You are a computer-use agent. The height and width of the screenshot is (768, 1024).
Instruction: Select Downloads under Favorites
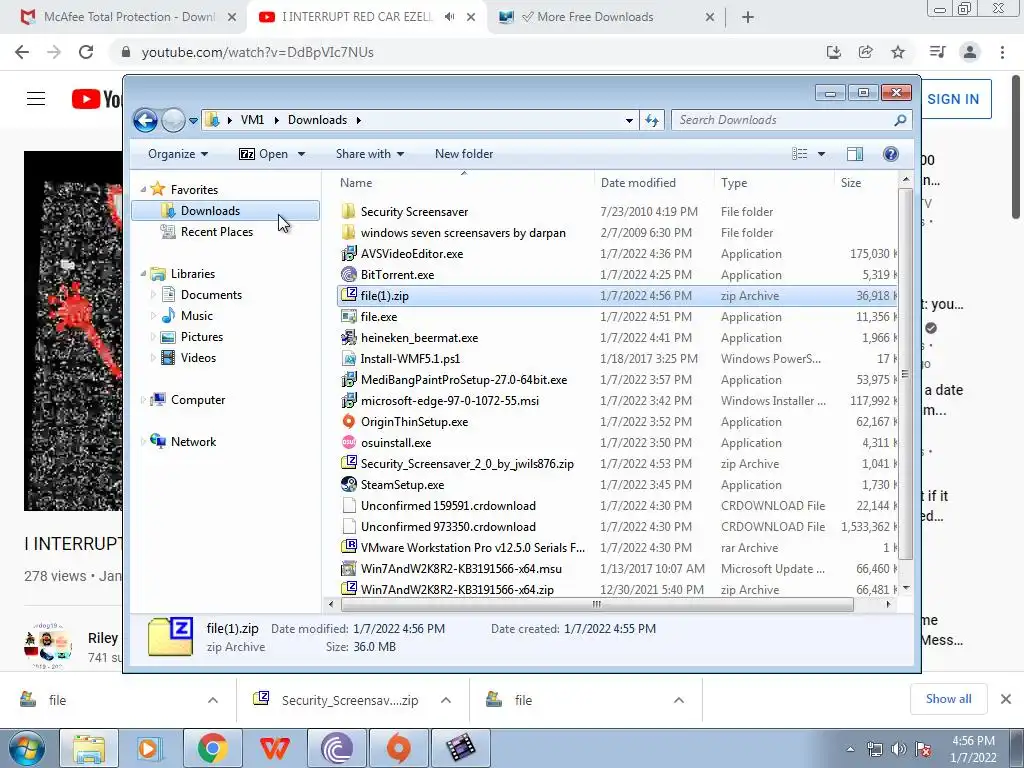pos(225,211)
